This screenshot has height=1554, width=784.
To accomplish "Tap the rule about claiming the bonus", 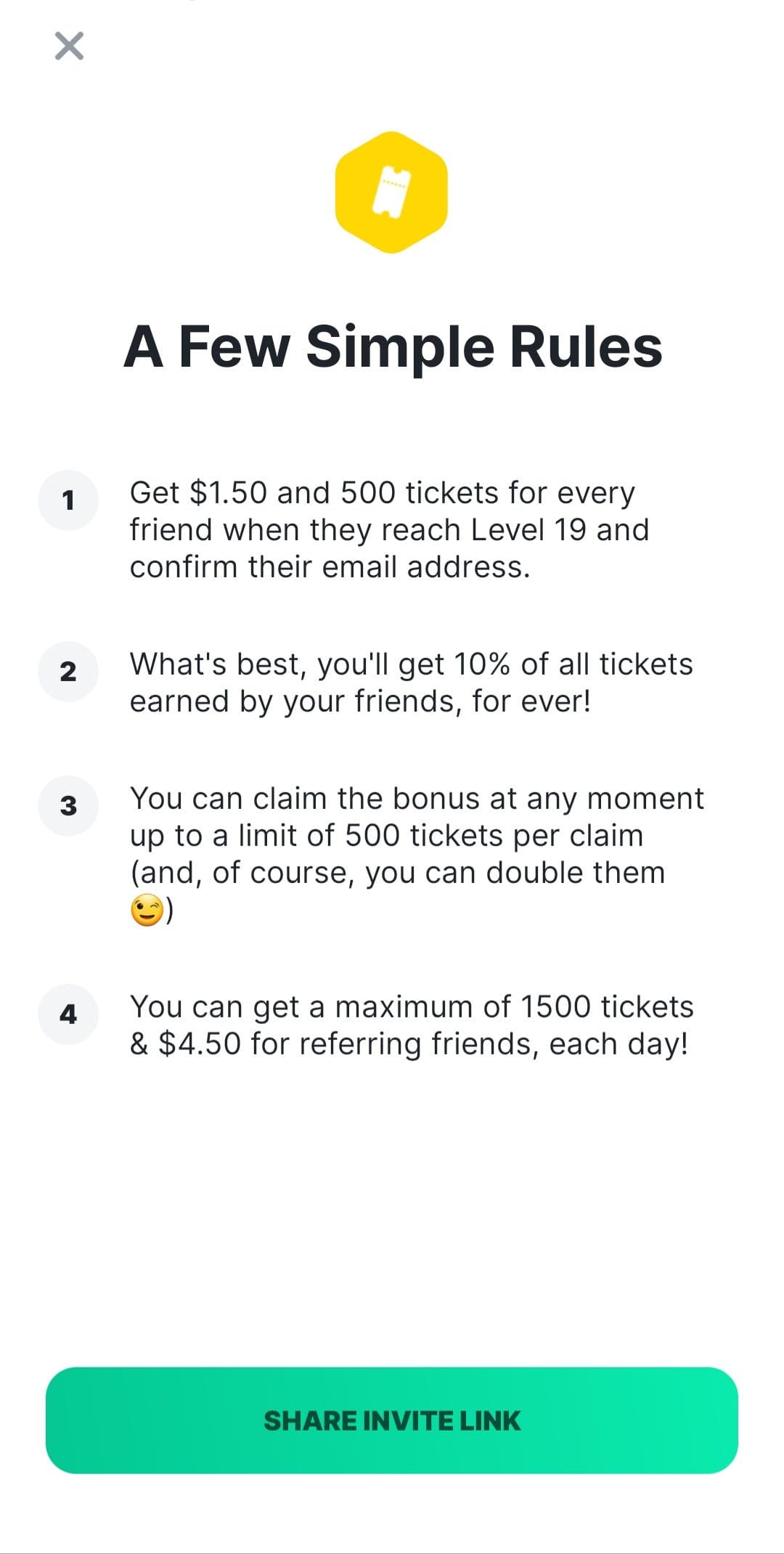I will tap(417, 854).
